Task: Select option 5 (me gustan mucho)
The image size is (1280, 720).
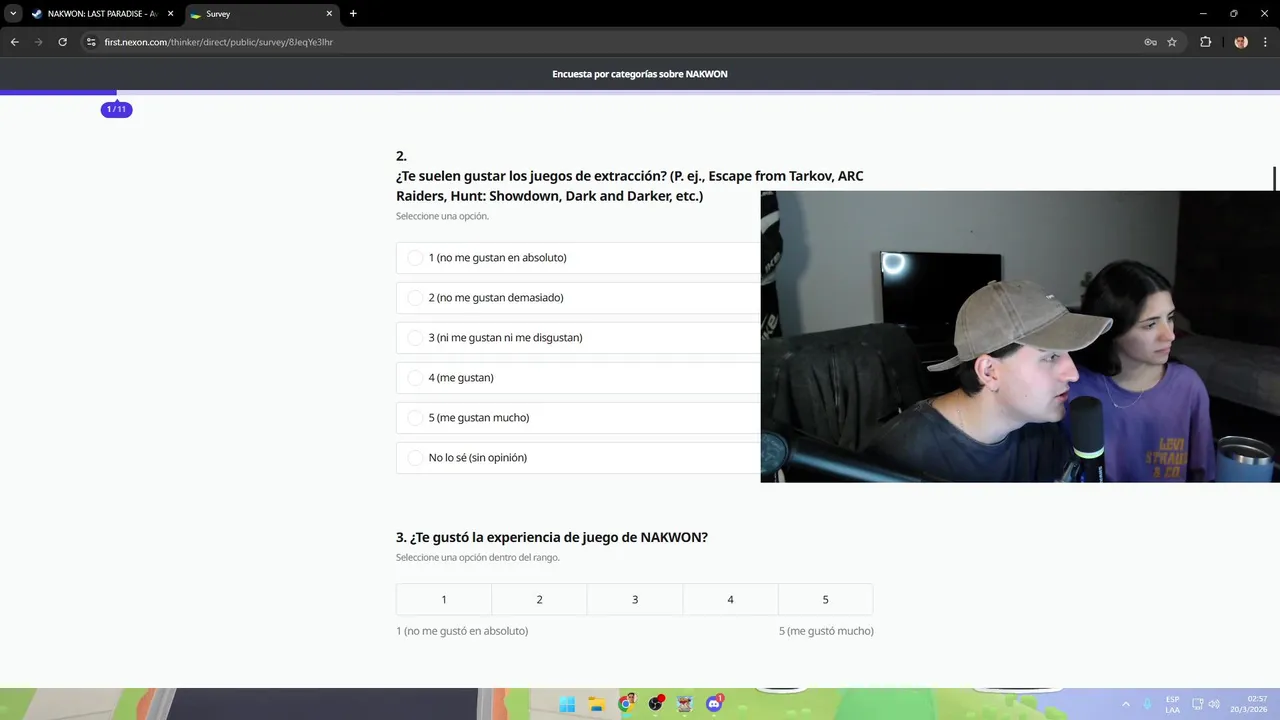Action: (578, 418)
